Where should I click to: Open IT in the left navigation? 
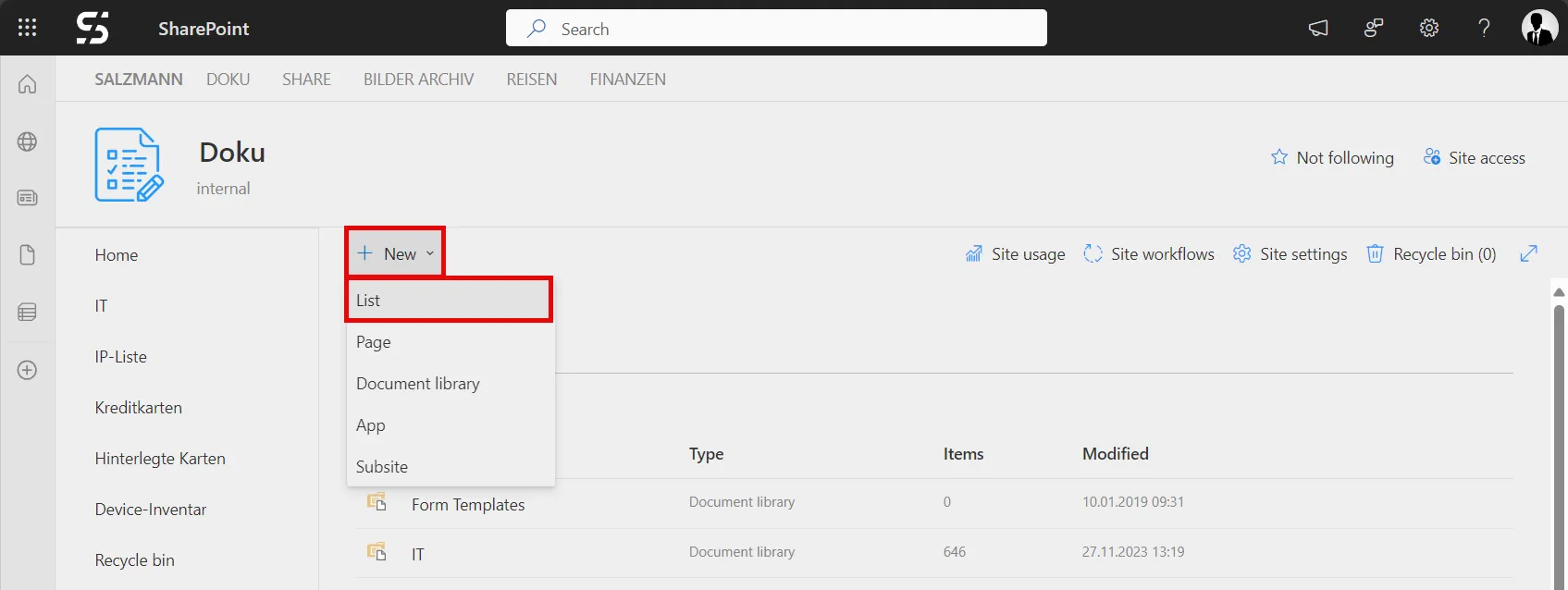(x=101, y=306)
